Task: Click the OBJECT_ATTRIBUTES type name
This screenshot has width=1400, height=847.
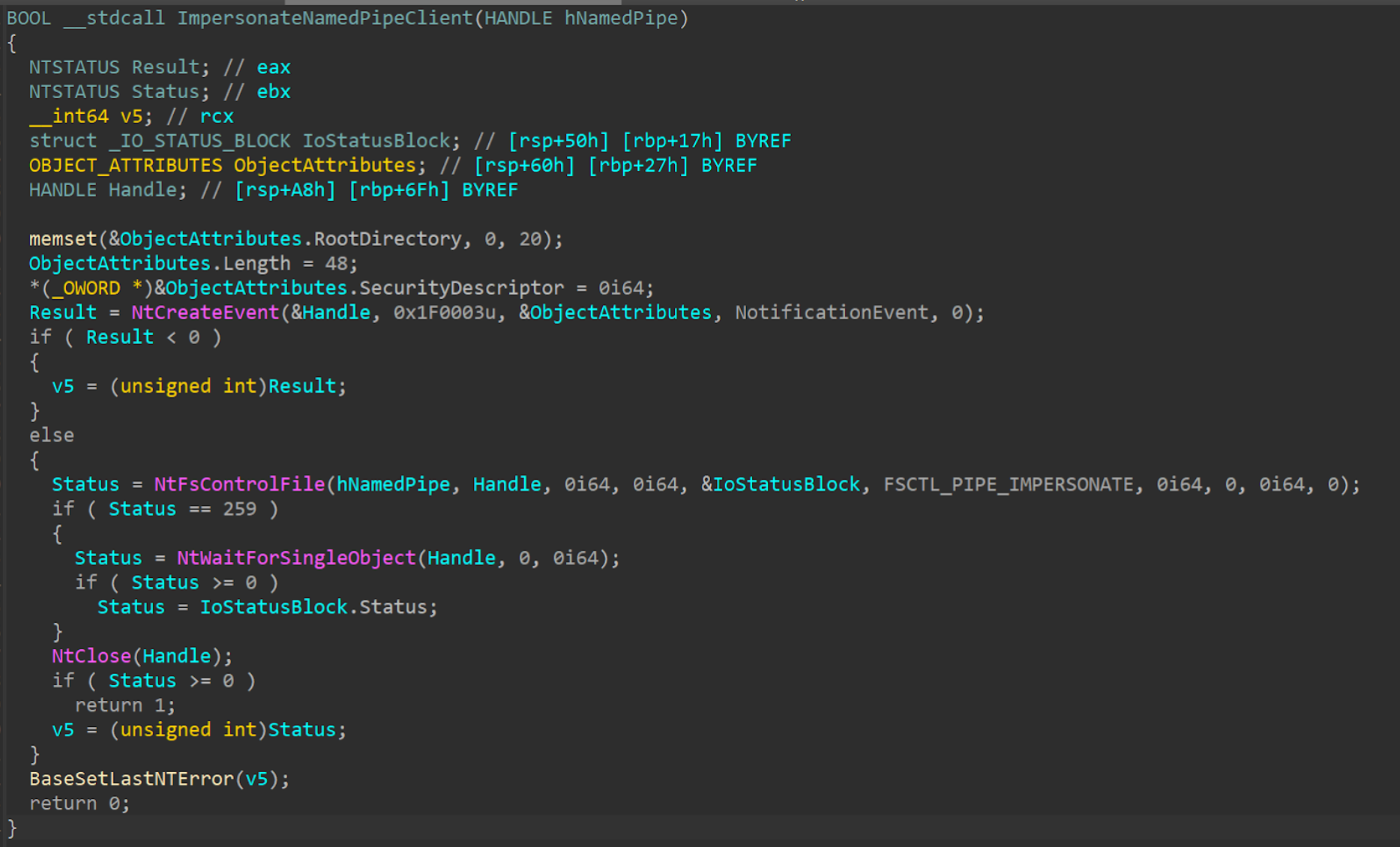Action: click(x=125, y=165)
